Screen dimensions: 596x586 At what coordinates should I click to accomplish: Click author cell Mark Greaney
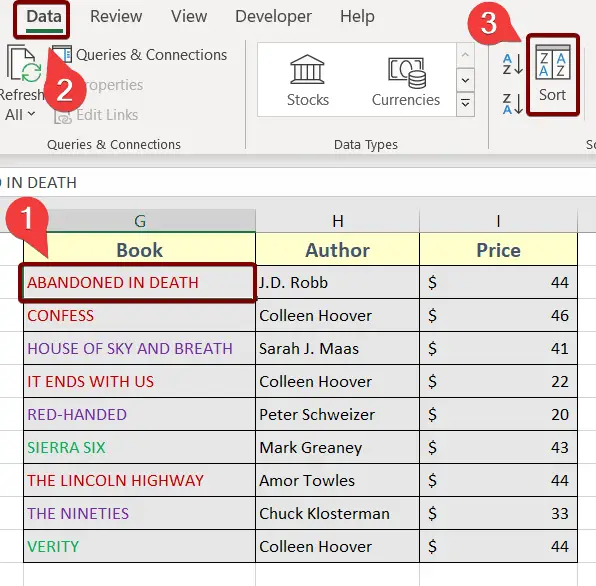coord(338,447)
